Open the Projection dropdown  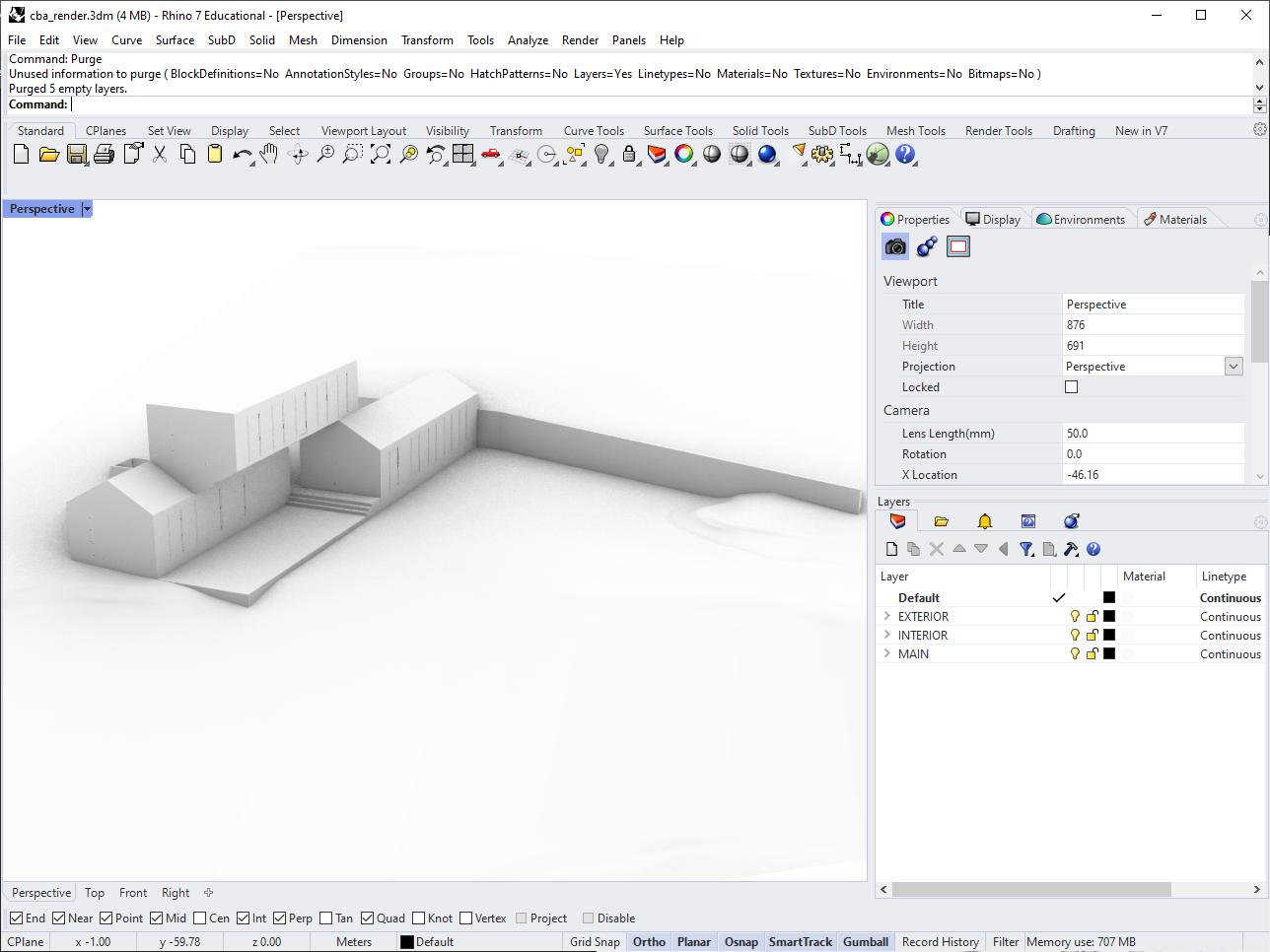click(1233, 367)
